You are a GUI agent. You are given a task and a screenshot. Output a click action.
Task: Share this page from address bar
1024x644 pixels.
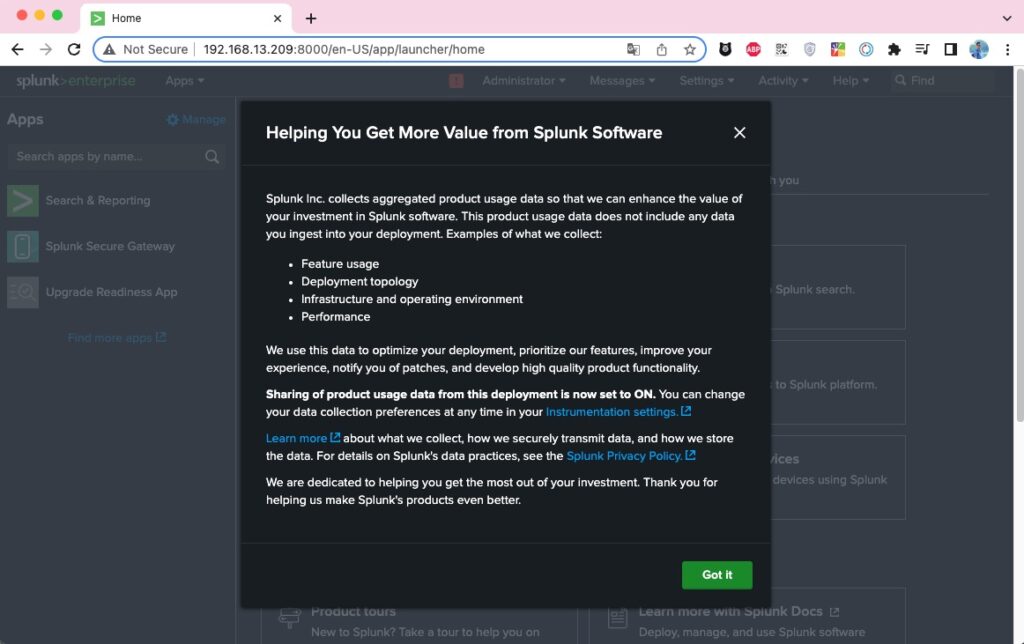662,50
